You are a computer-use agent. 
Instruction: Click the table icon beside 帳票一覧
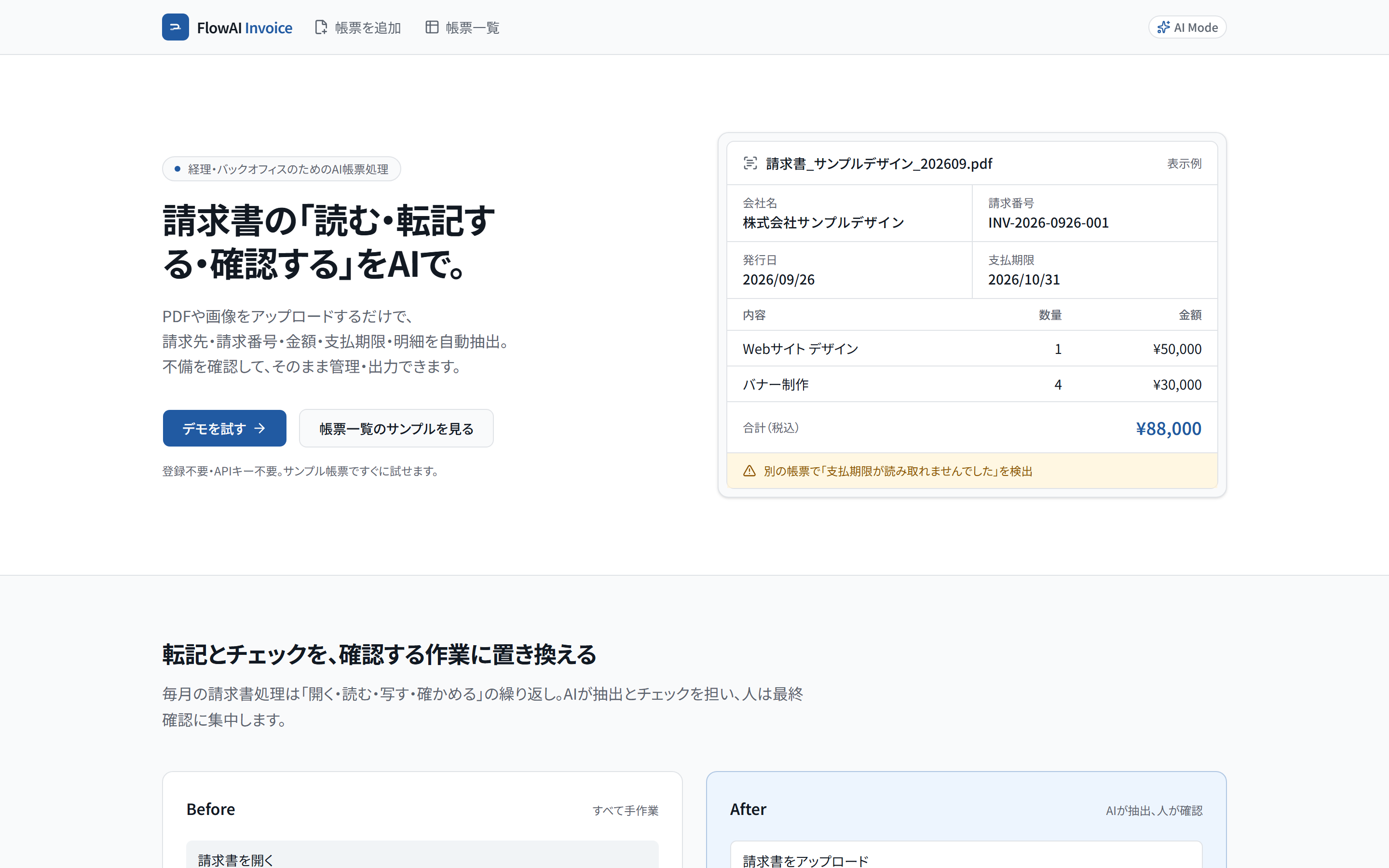tap(432, 27)
